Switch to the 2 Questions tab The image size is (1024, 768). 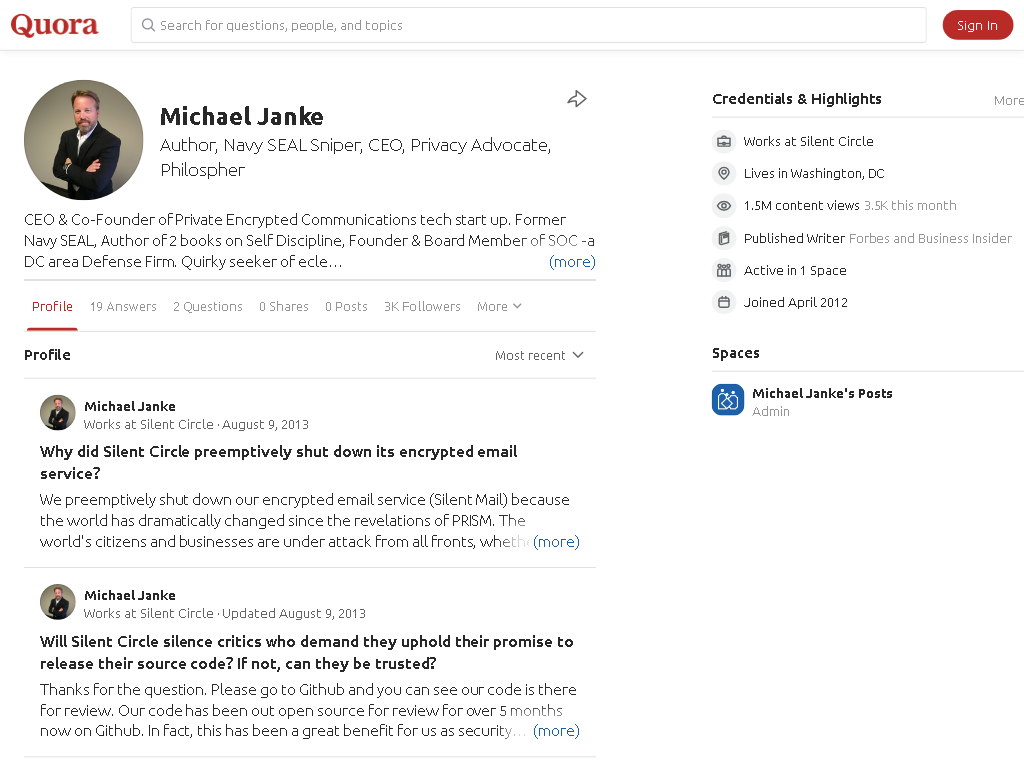(208, 306)
